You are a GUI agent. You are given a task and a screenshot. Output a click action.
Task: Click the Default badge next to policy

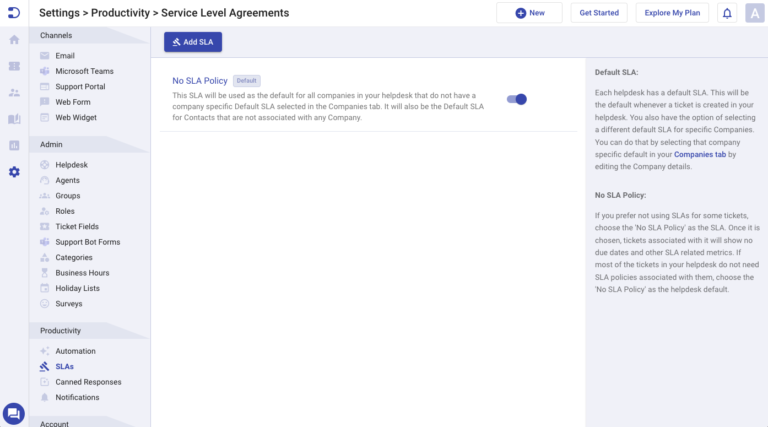[246, 81]
